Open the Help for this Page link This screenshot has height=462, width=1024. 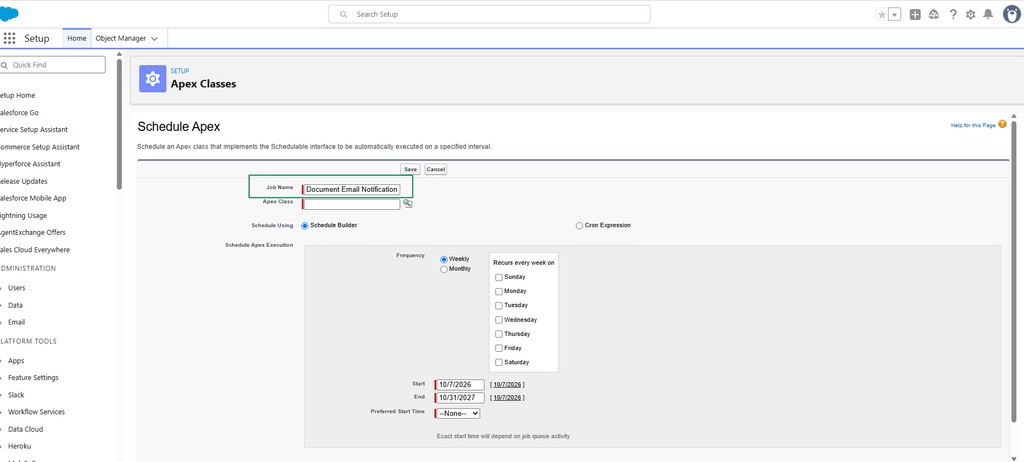(973, 125)
